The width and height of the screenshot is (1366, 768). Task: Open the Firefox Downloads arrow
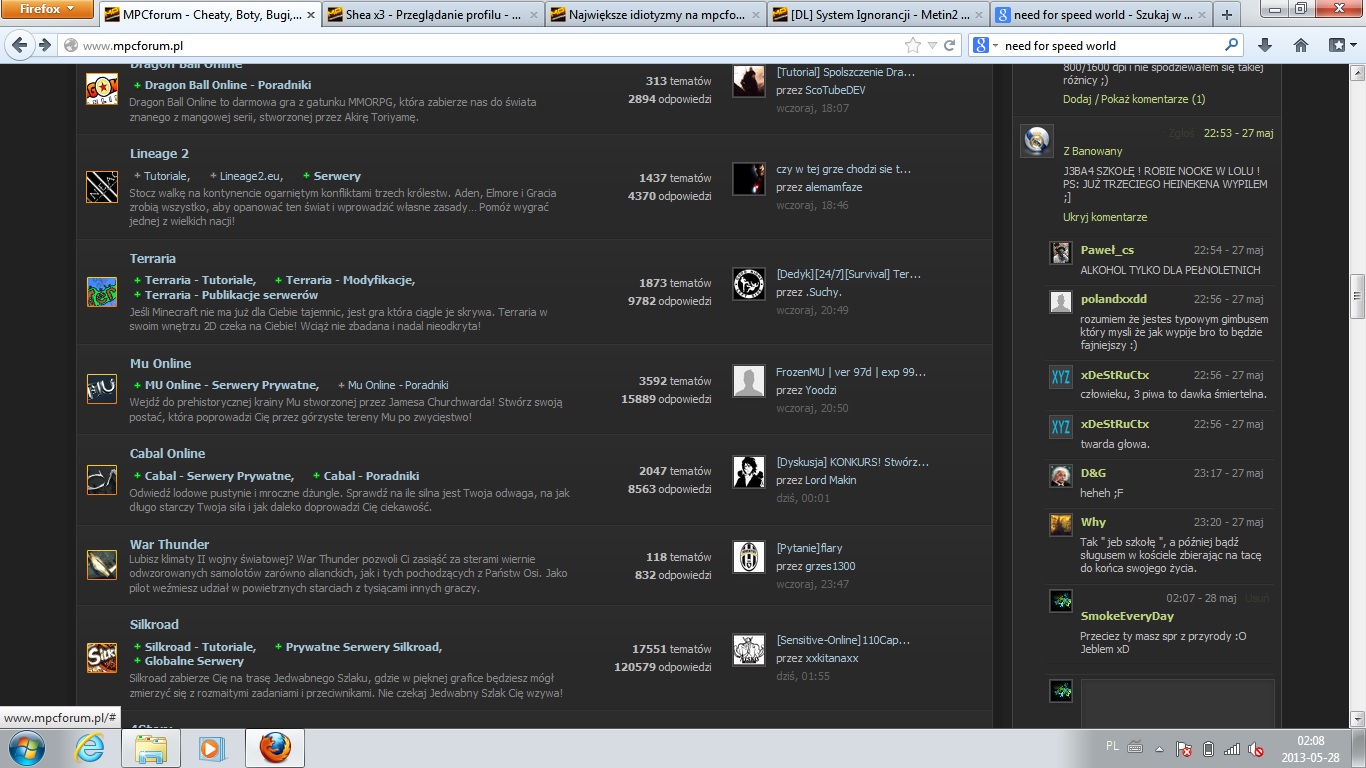1265,45
